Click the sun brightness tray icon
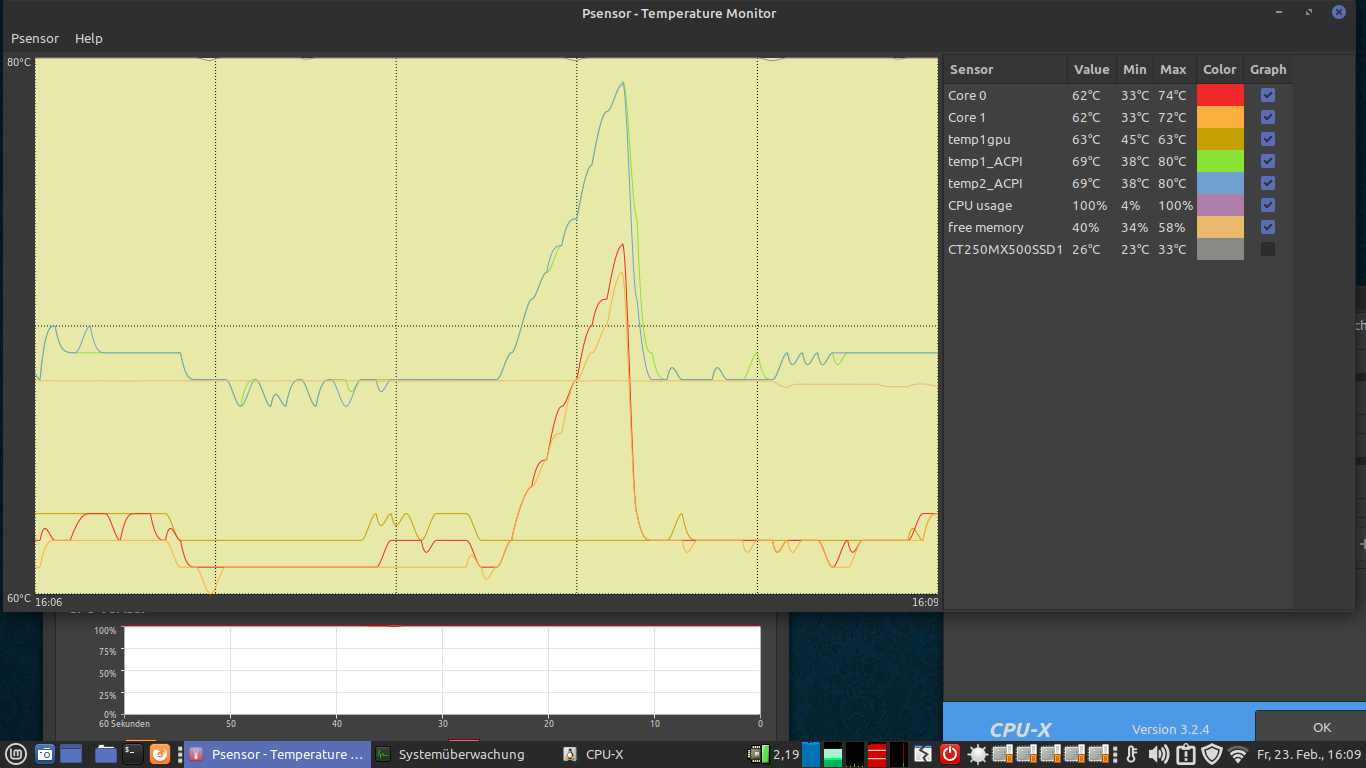 tap(978, 754)
